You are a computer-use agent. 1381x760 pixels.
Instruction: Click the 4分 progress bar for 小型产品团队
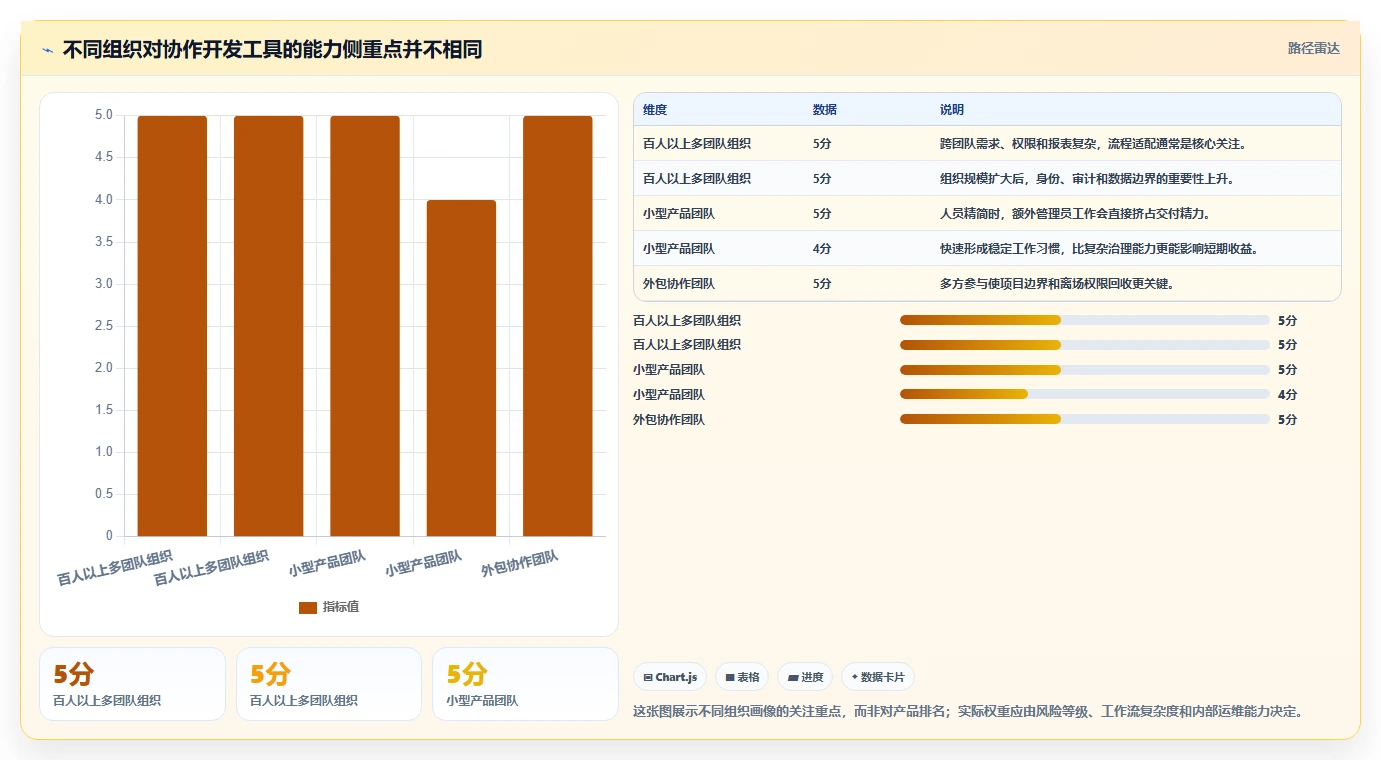(x=1084, y=395)
